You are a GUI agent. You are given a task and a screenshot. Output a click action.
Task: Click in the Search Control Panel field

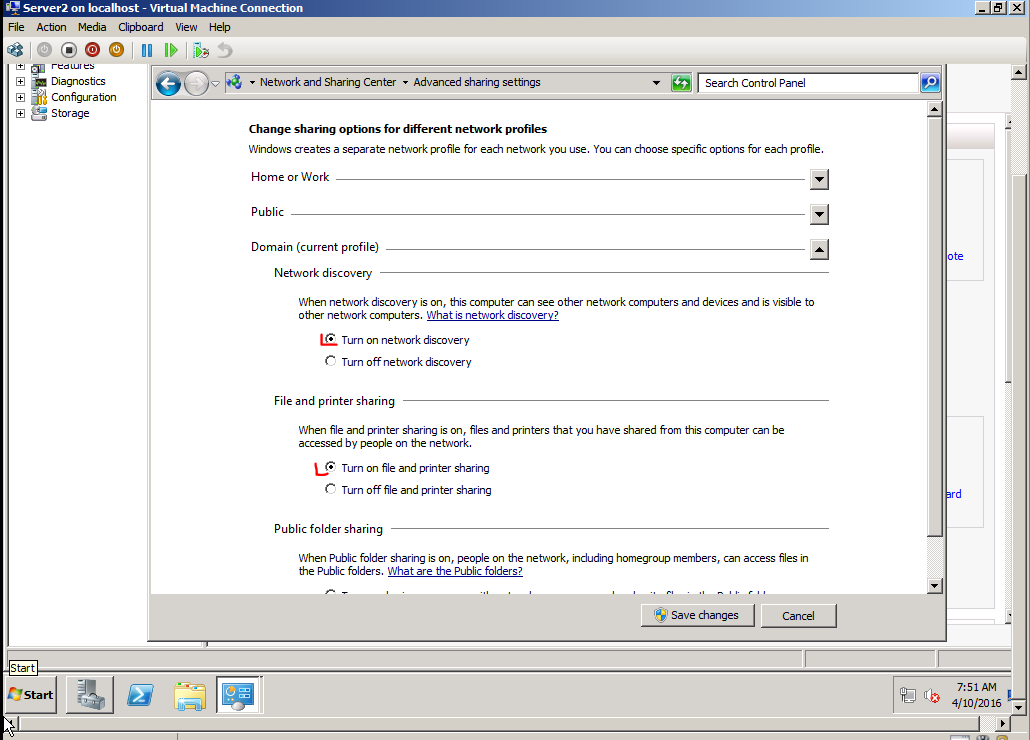(808, 83)
